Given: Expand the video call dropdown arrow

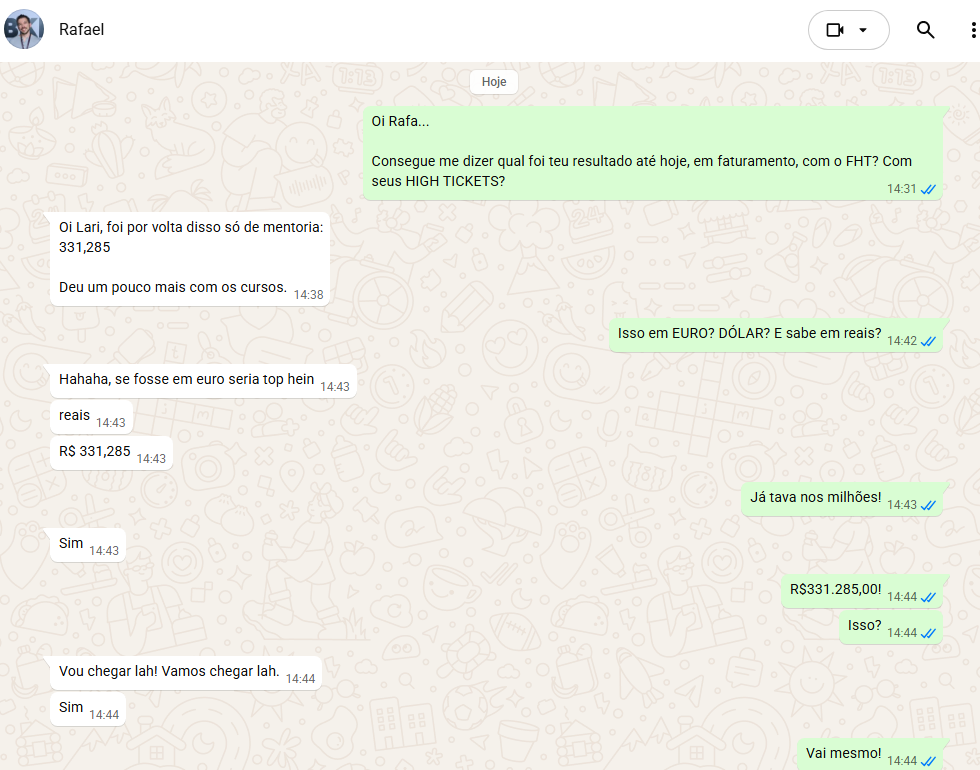Looking at the screenshot, I should click(x=864, y=30).
